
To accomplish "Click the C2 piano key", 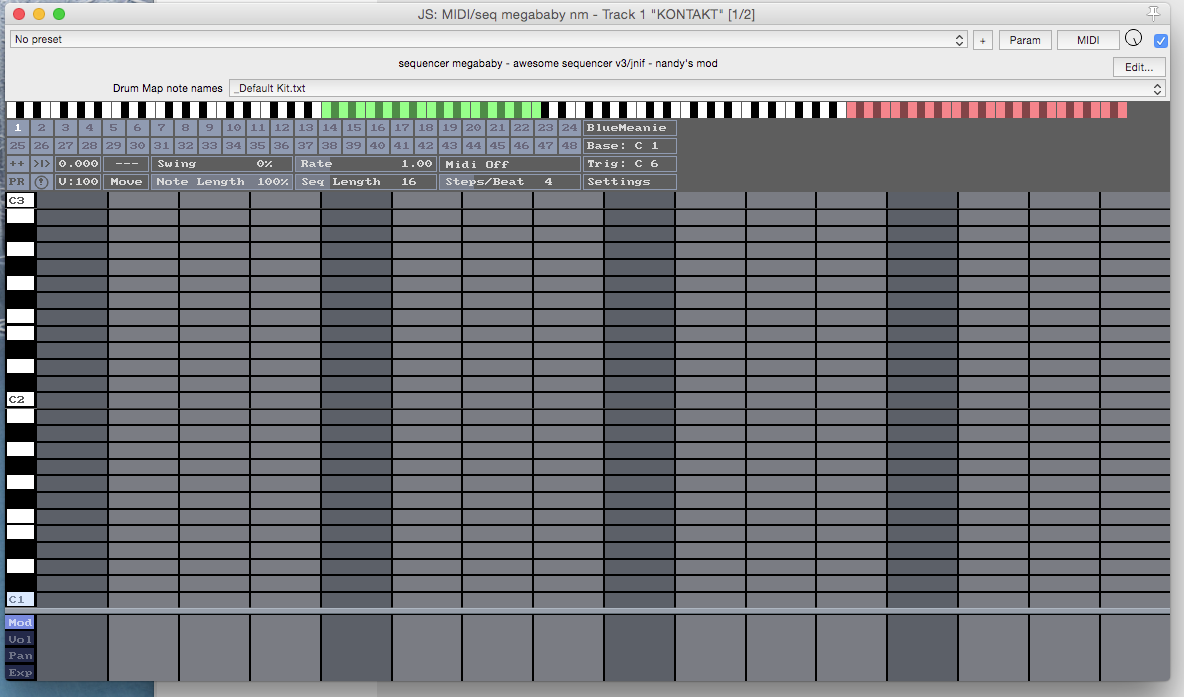I will tap(20, 399).
